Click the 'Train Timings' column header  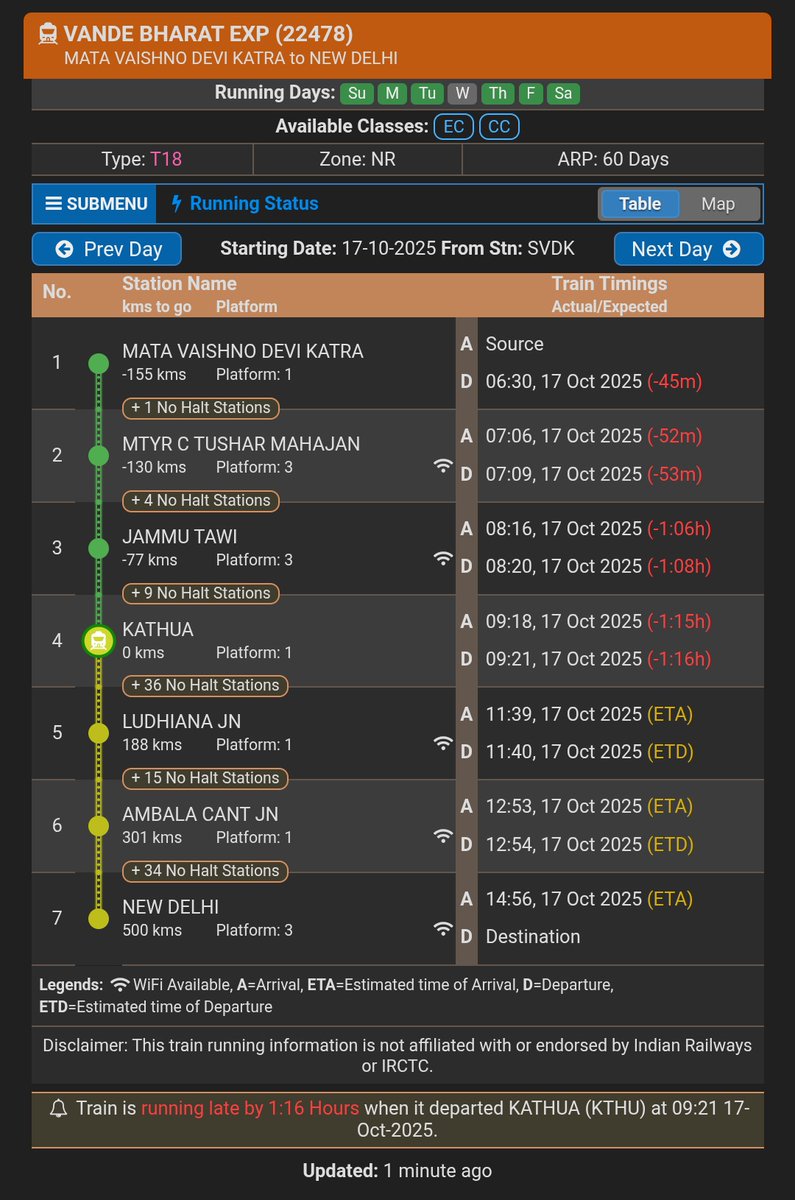point(609,284)
